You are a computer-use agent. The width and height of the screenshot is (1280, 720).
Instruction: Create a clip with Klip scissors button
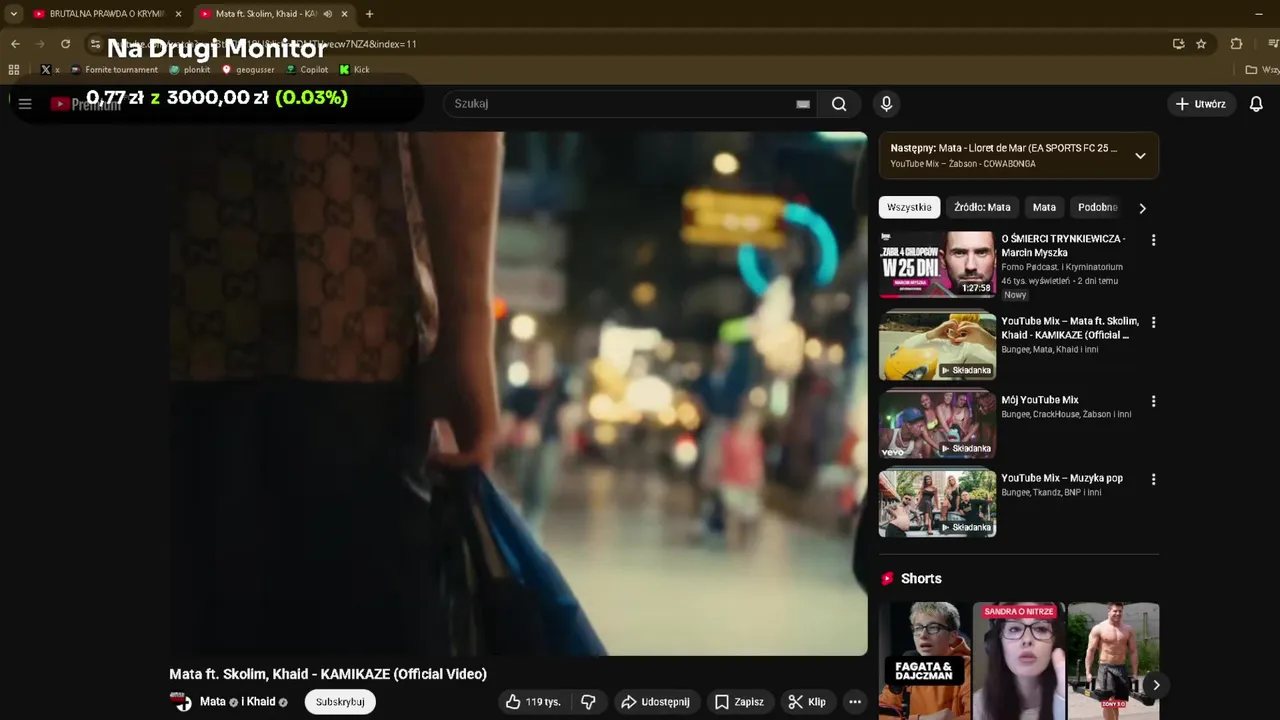coord(807,702)
